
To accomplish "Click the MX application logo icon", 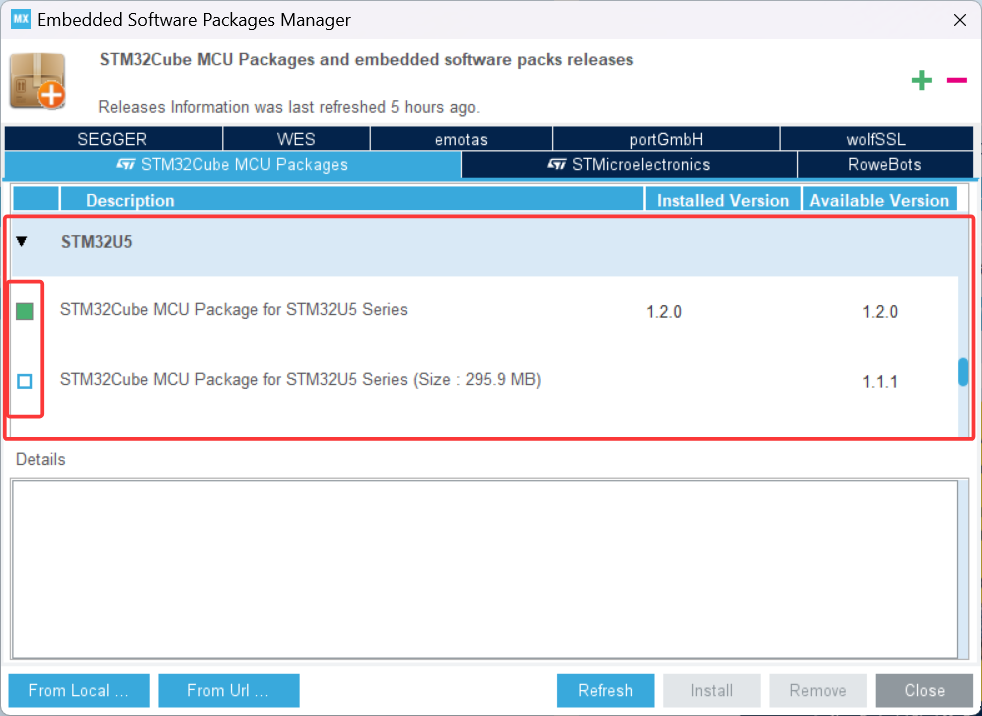I will (21, 19).
